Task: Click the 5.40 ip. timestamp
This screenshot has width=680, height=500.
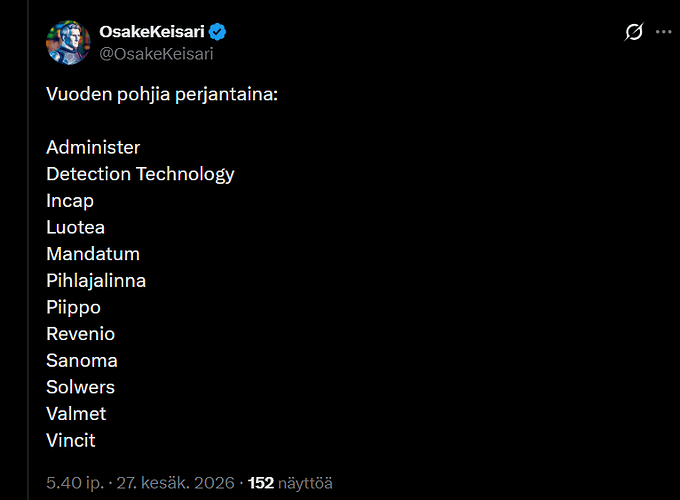Action: (x=75, y=483)
